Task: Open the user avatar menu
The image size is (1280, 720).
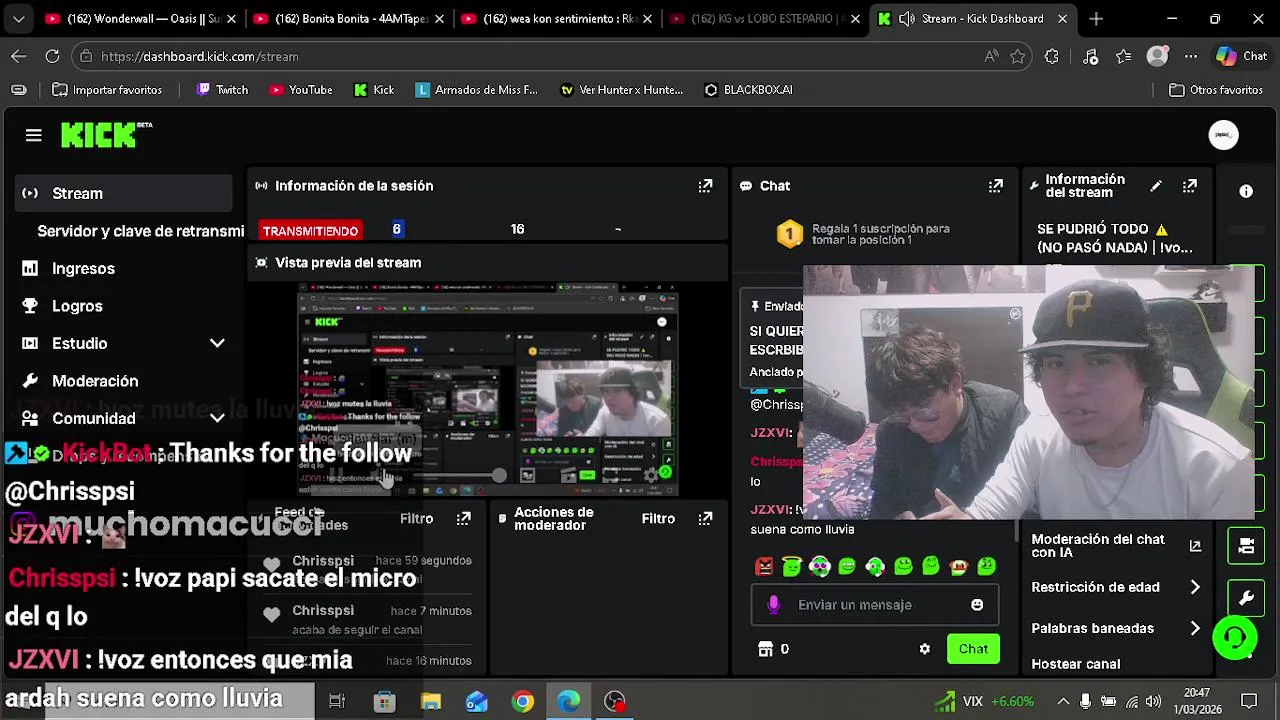Action: (1223, 135)
